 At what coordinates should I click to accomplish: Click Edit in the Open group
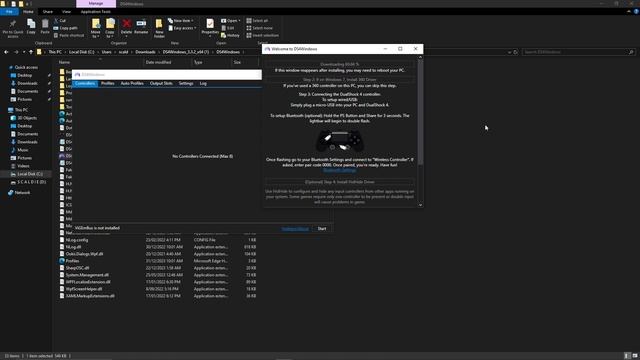point(228,28)
